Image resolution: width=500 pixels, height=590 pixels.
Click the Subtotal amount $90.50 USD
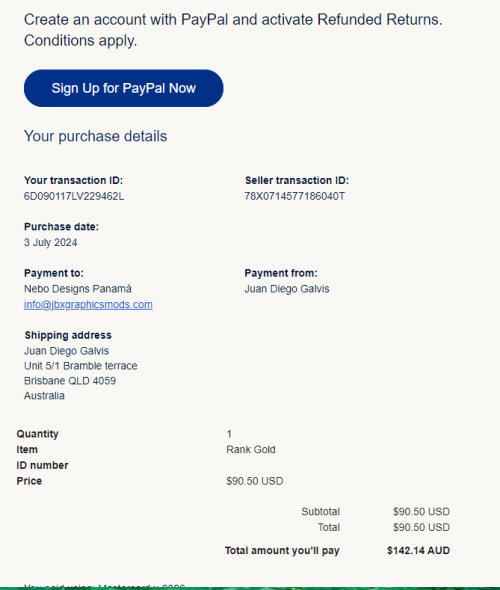pos(421,512)
